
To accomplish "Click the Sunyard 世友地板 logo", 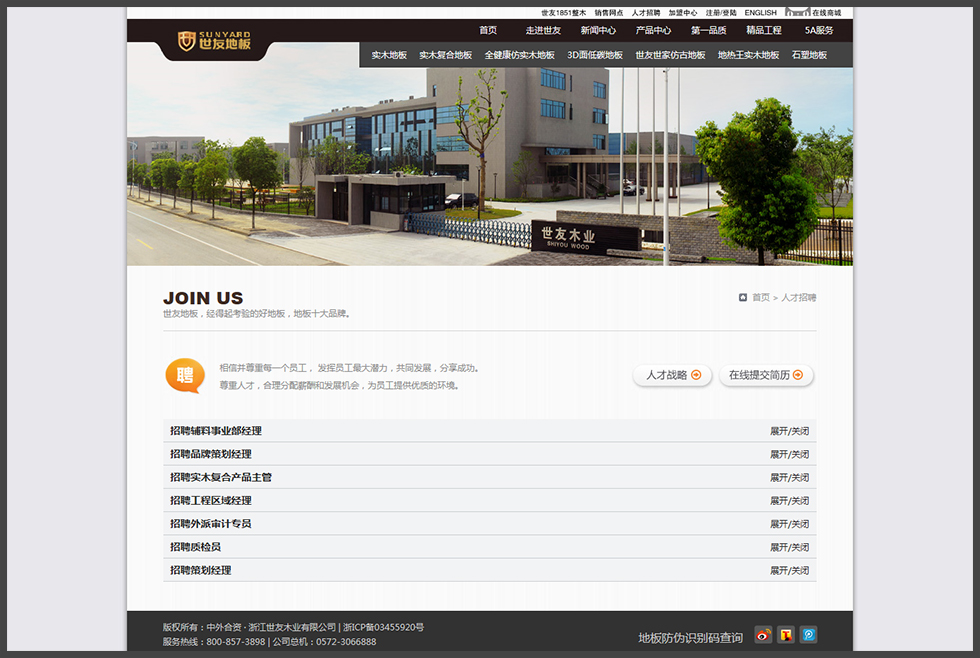I will pos(214,41).
